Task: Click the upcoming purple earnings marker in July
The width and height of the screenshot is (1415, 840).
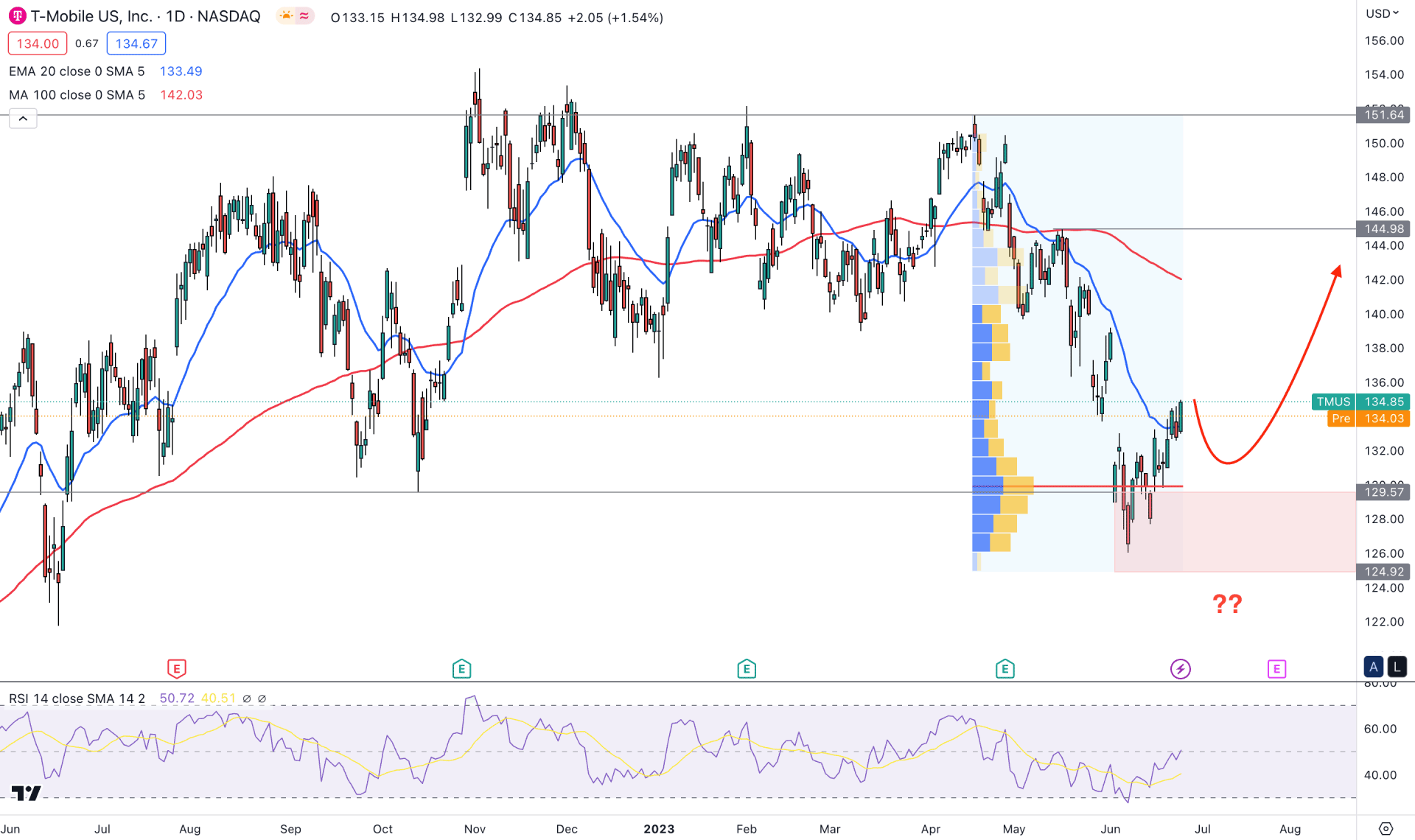Action: (1277, 669)
